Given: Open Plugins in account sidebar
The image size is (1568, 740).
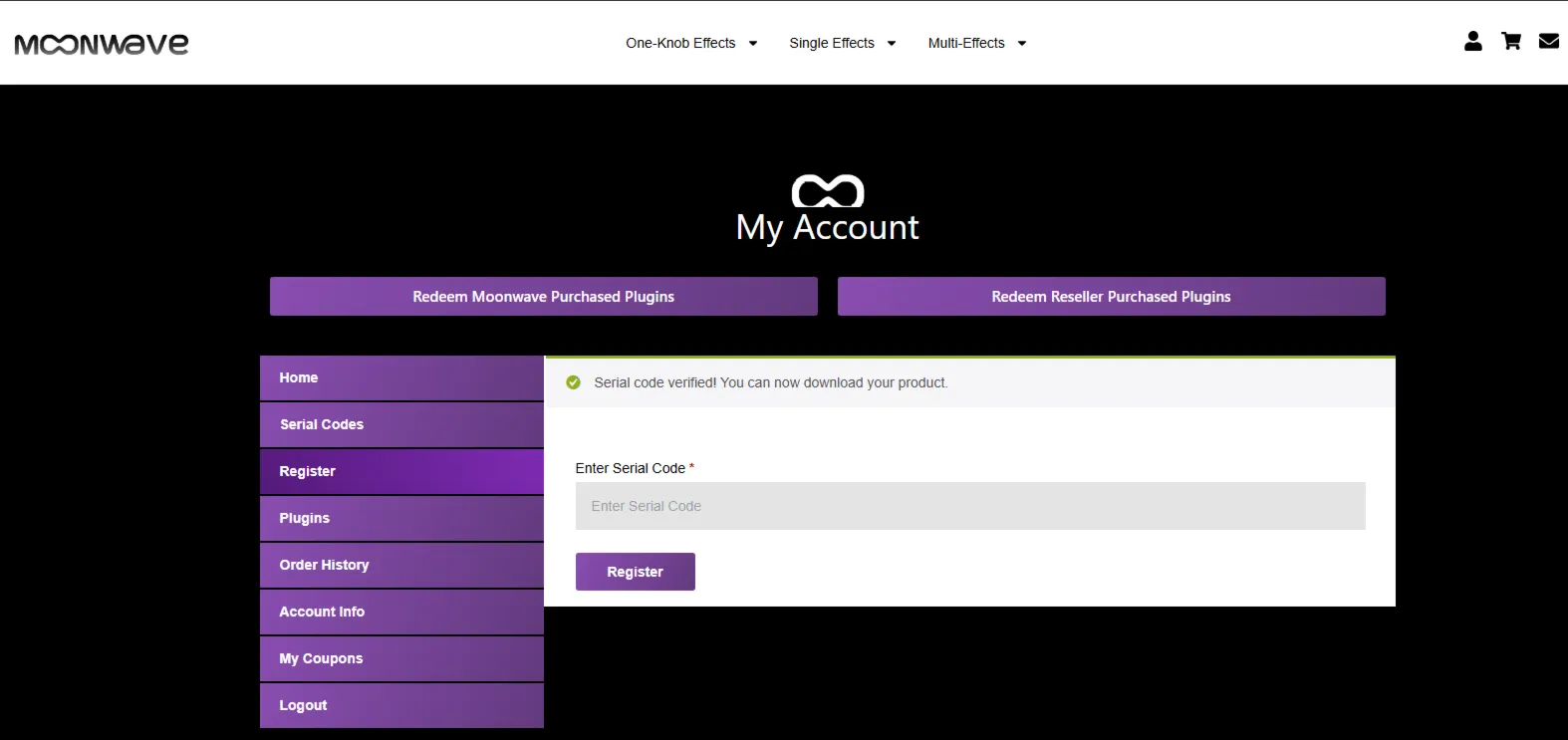Looking at the screenshot, I should click(x=401, y=519).
